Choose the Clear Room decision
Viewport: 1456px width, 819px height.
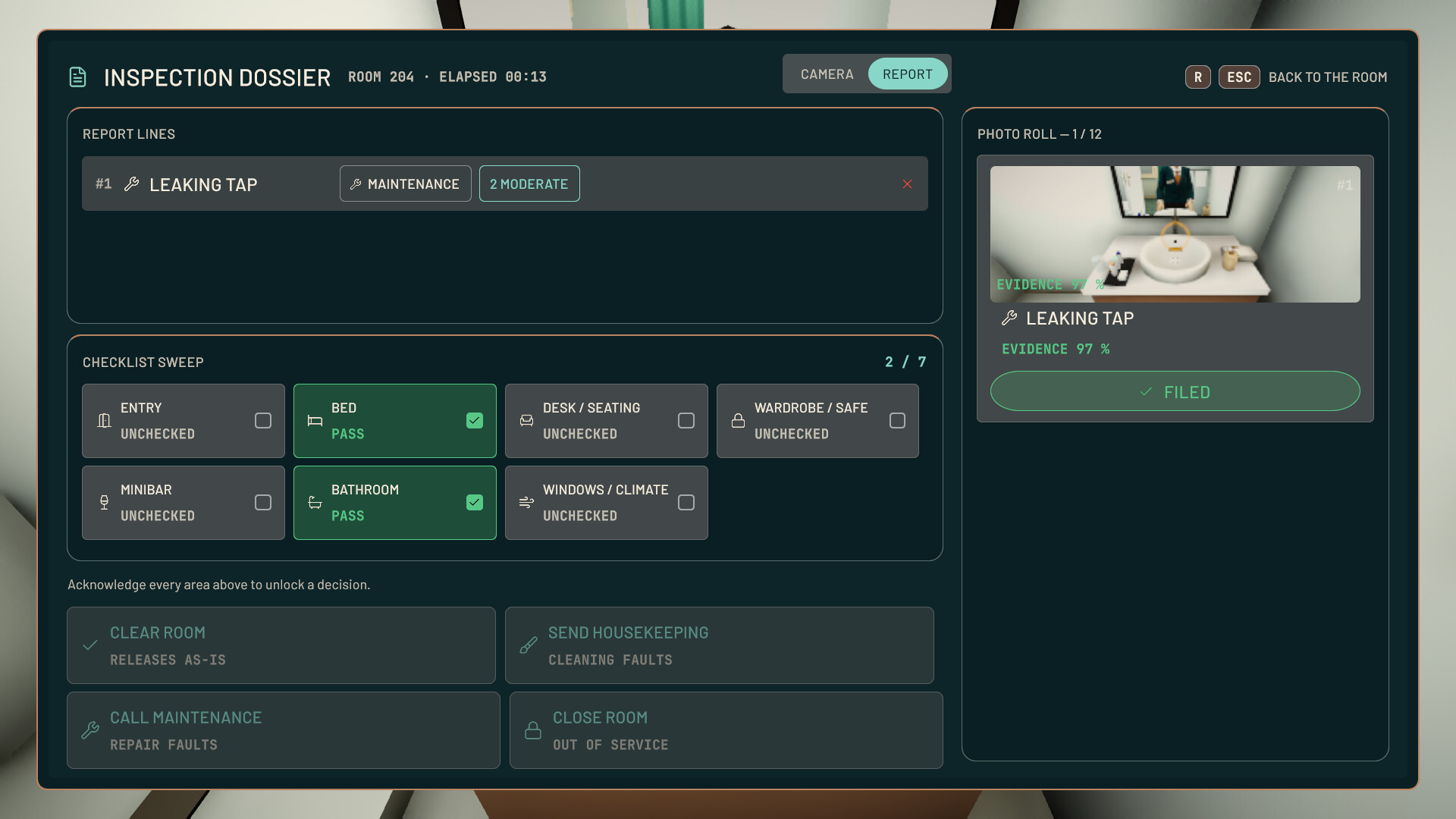pos(281,645)
